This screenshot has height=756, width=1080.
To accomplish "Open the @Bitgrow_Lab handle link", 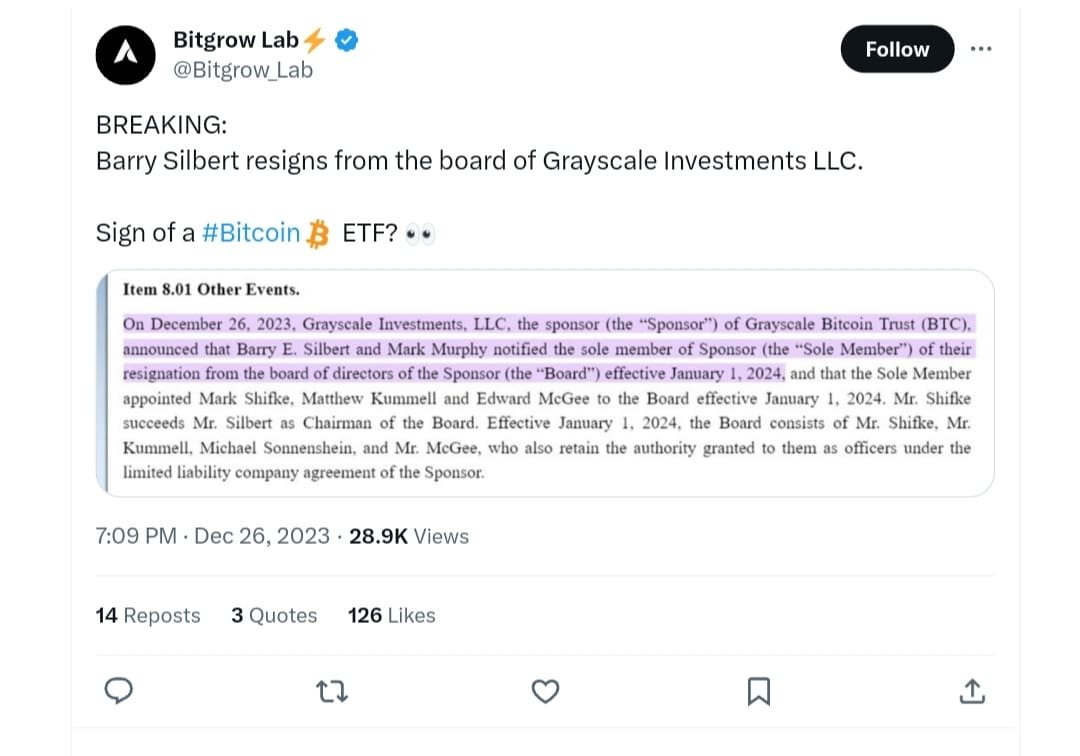I will pos(243,70).
